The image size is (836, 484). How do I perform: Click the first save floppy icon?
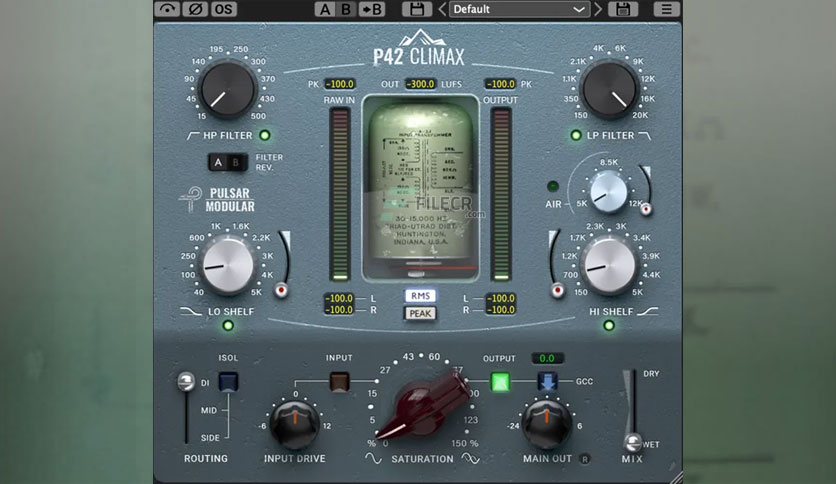417,9
